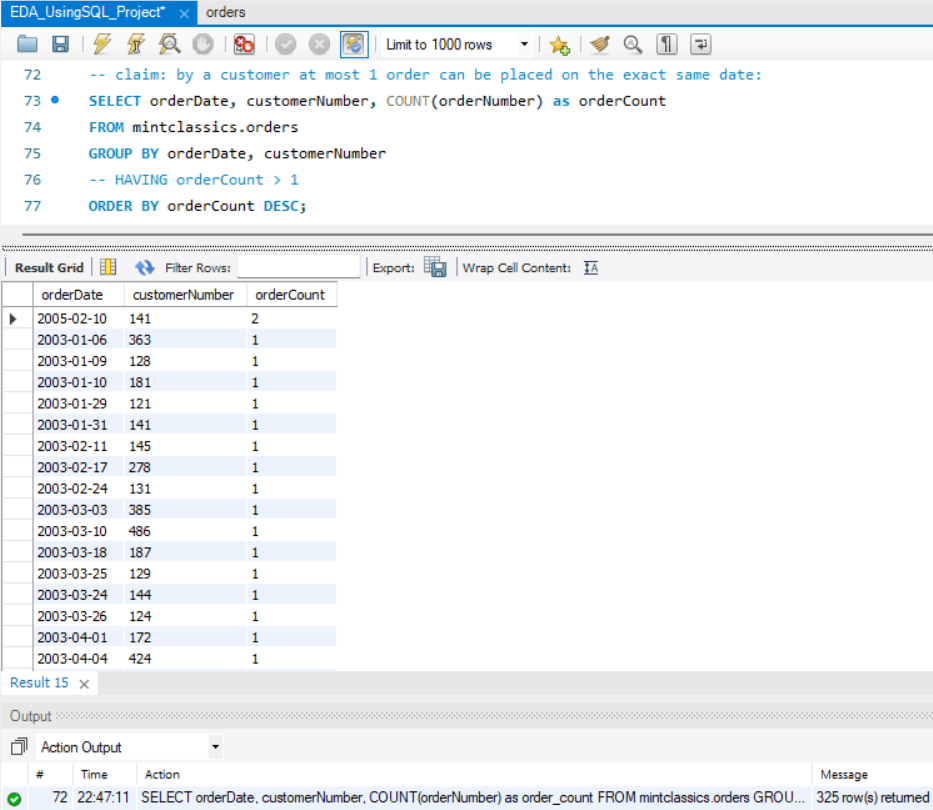The image size is (933, 810).
Task: Click the 325 row(s) returned message
Action: [872, 798]
